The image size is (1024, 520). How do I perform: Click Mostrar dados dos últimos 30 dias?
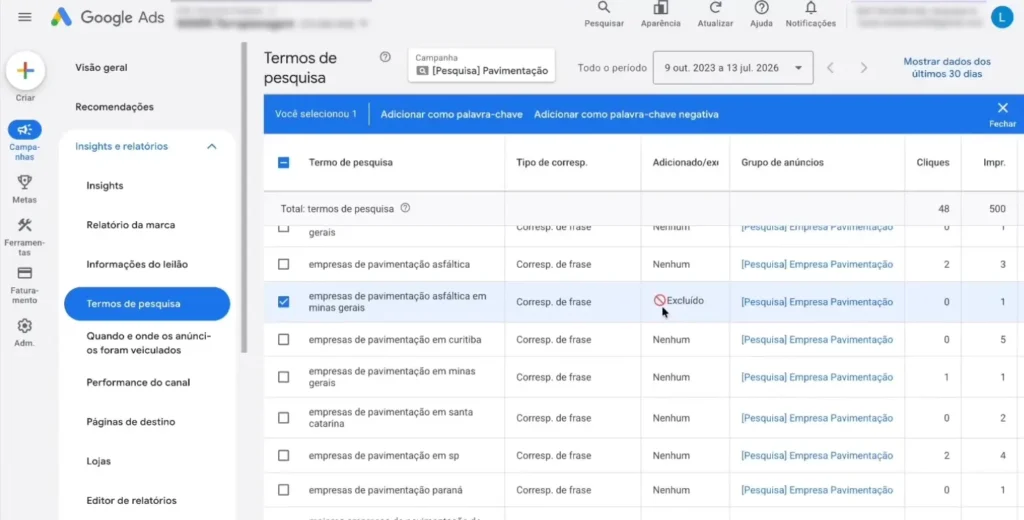coord(947,67)
